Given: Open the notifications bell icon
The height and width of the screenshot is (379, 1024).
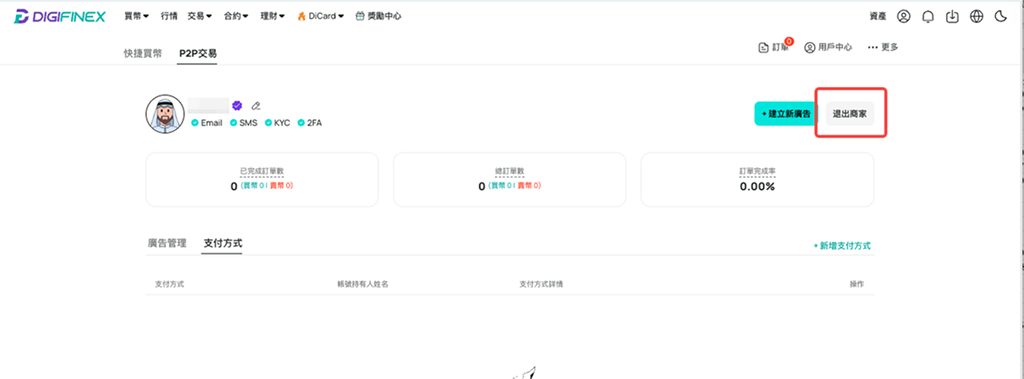Looking at the screenshot, I should click(928, 17).
